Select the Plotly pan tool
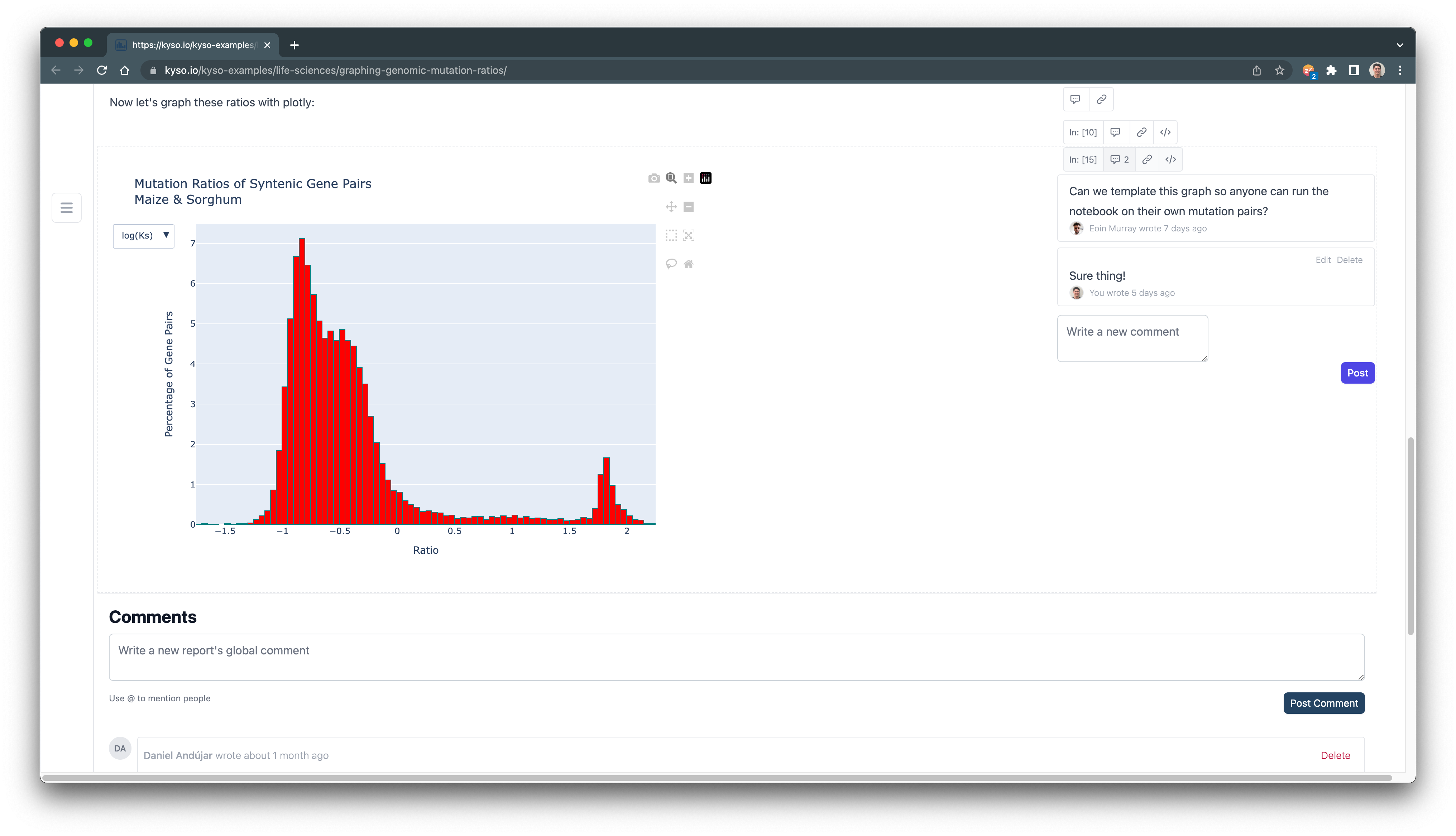 pyautogui.click(x=671, y=207)
